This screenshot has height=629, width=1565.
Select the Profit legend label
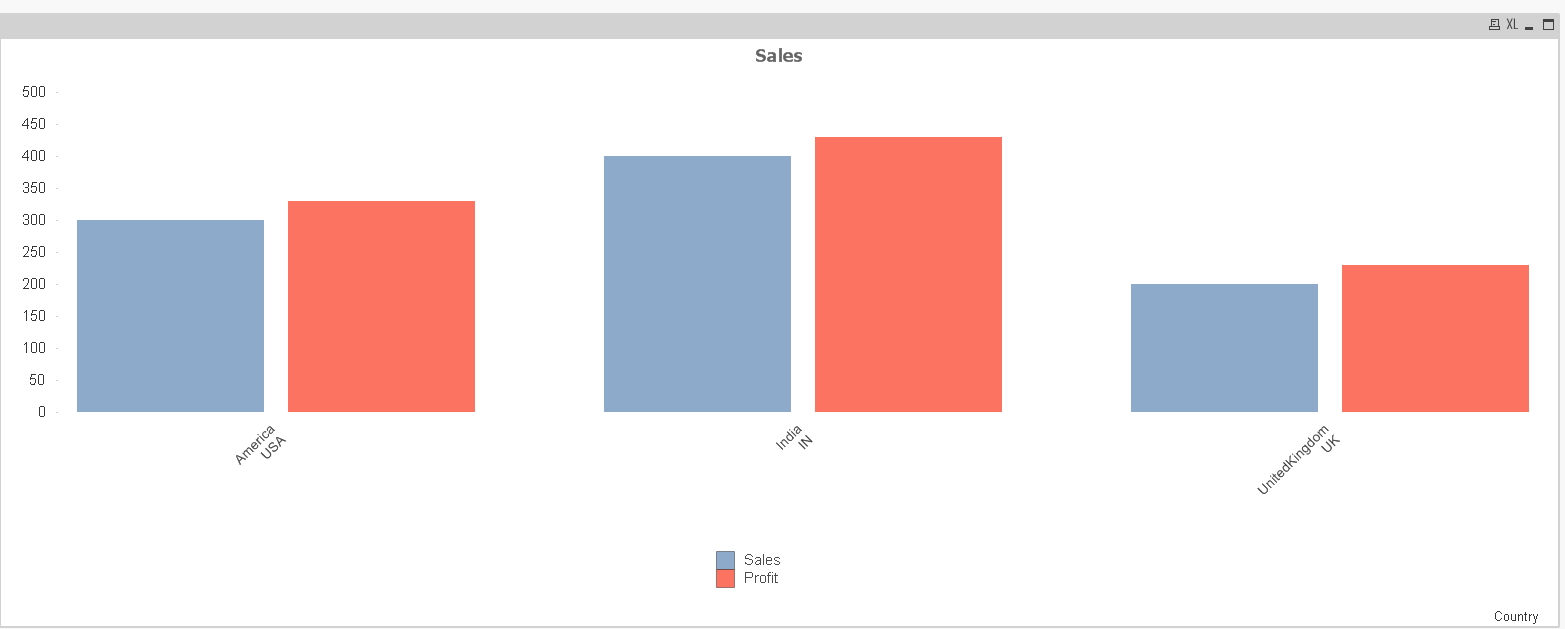coord(761,578)
